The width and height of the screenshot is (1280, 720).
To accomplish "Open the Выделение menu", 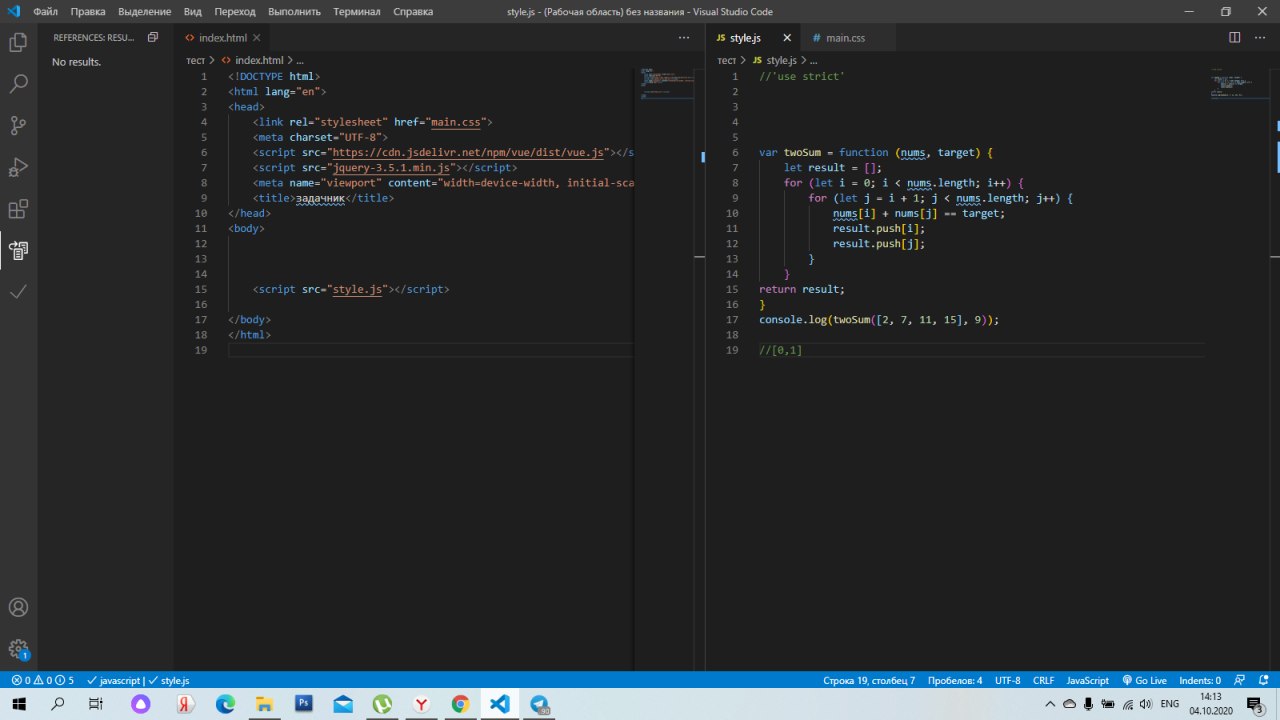I will pyautogui.click(x=145, y=12).
